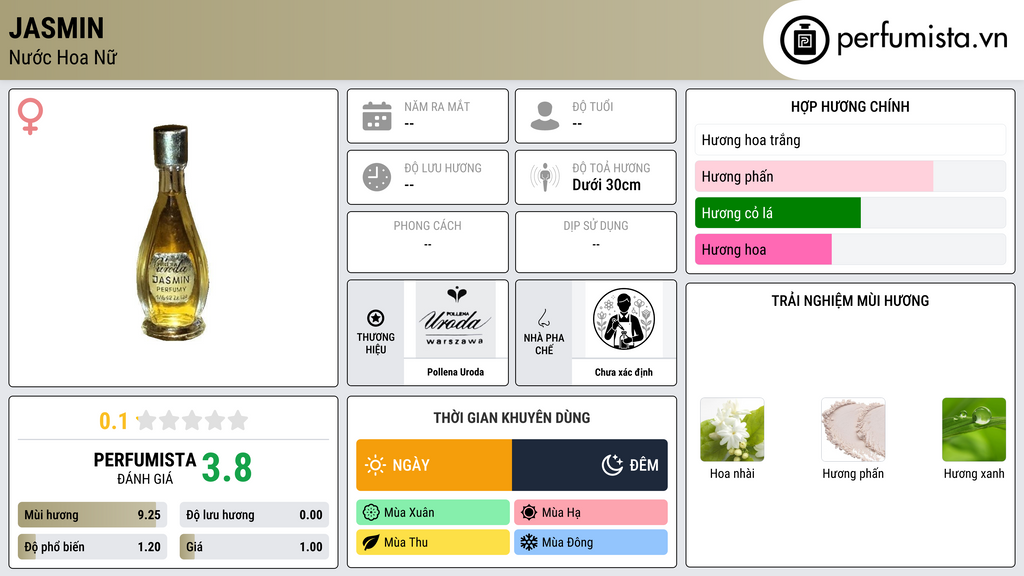1024x576 pixels.
Task: Click the Pollena Uroda brand name link
Action: (x=455, y=372)
